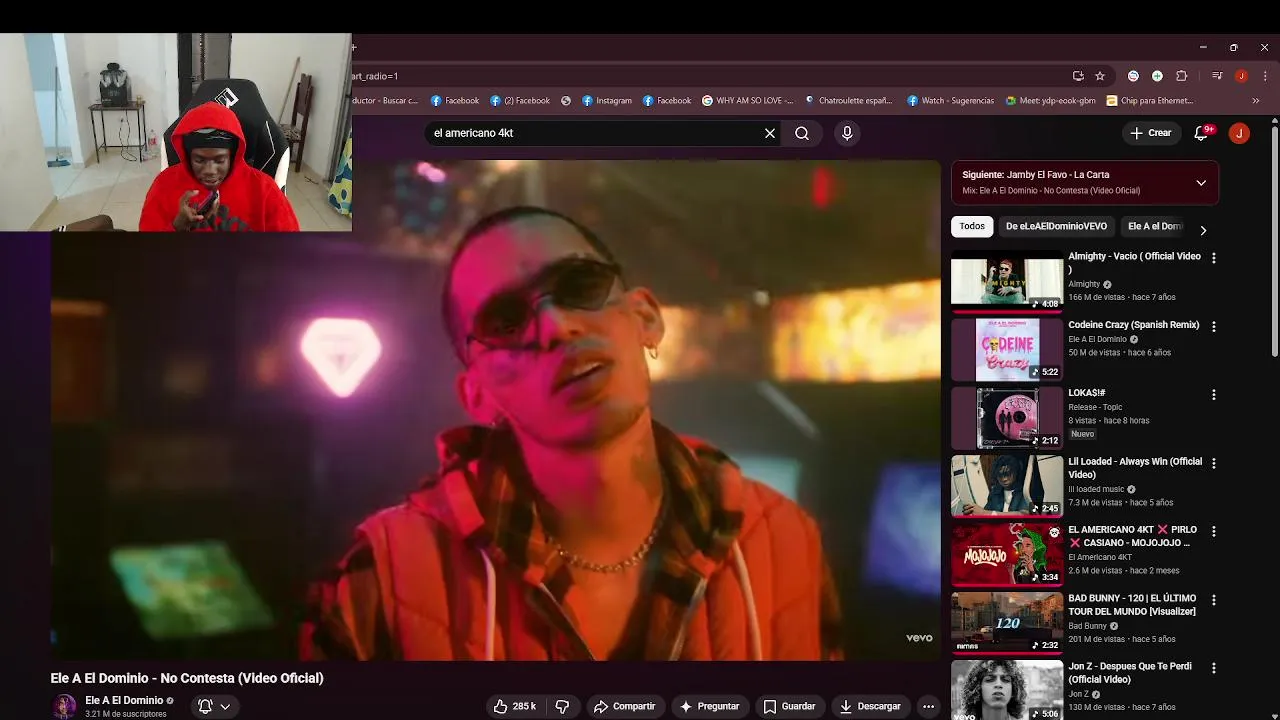Image resolution: width=1280 pixels, height=720 pixels.
Task: Open Ele A El Dominio channel avatar
Action: (x=64, y=706)
